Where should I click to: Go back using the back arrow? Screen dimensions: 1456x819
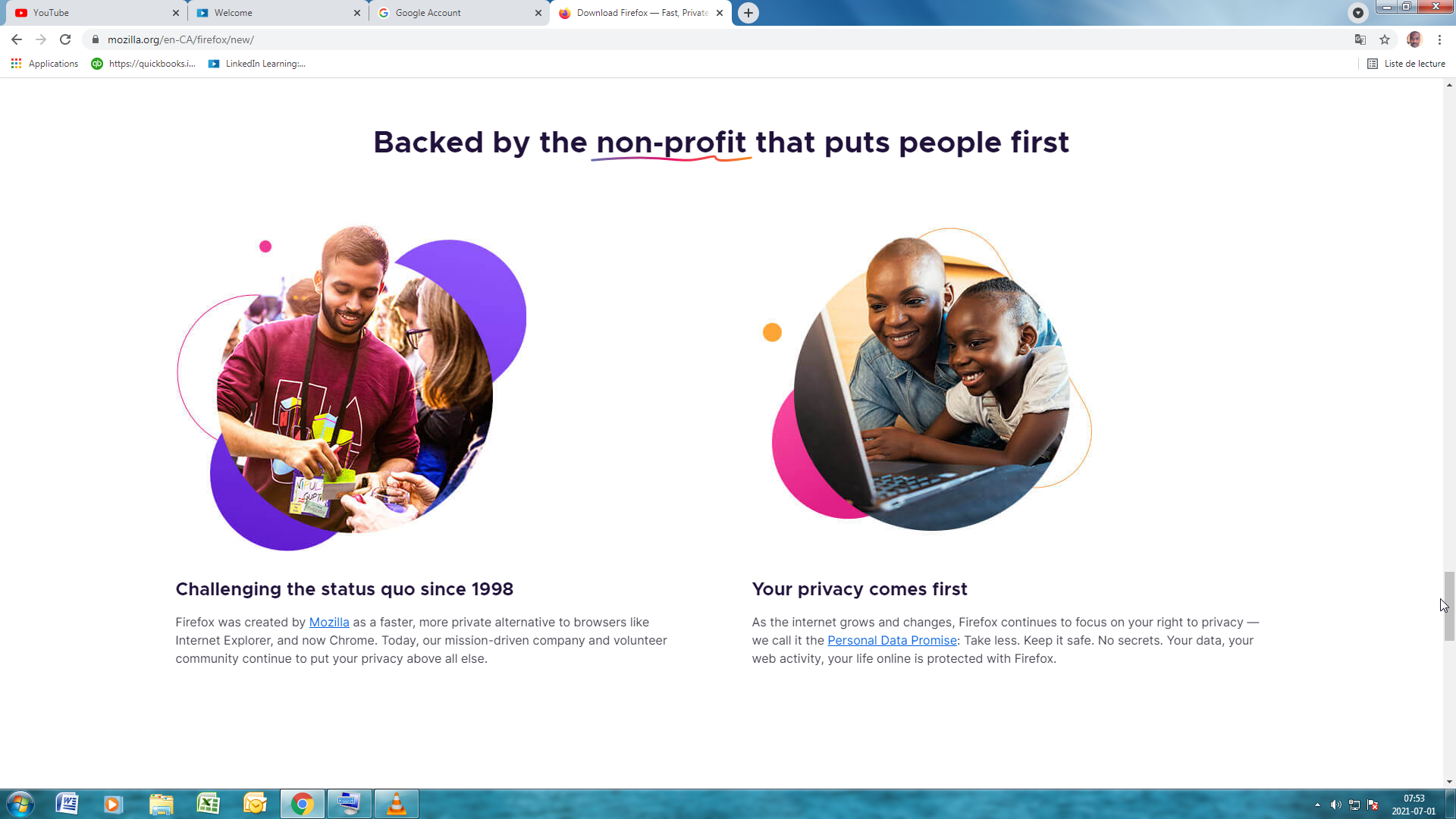(17, 39)
